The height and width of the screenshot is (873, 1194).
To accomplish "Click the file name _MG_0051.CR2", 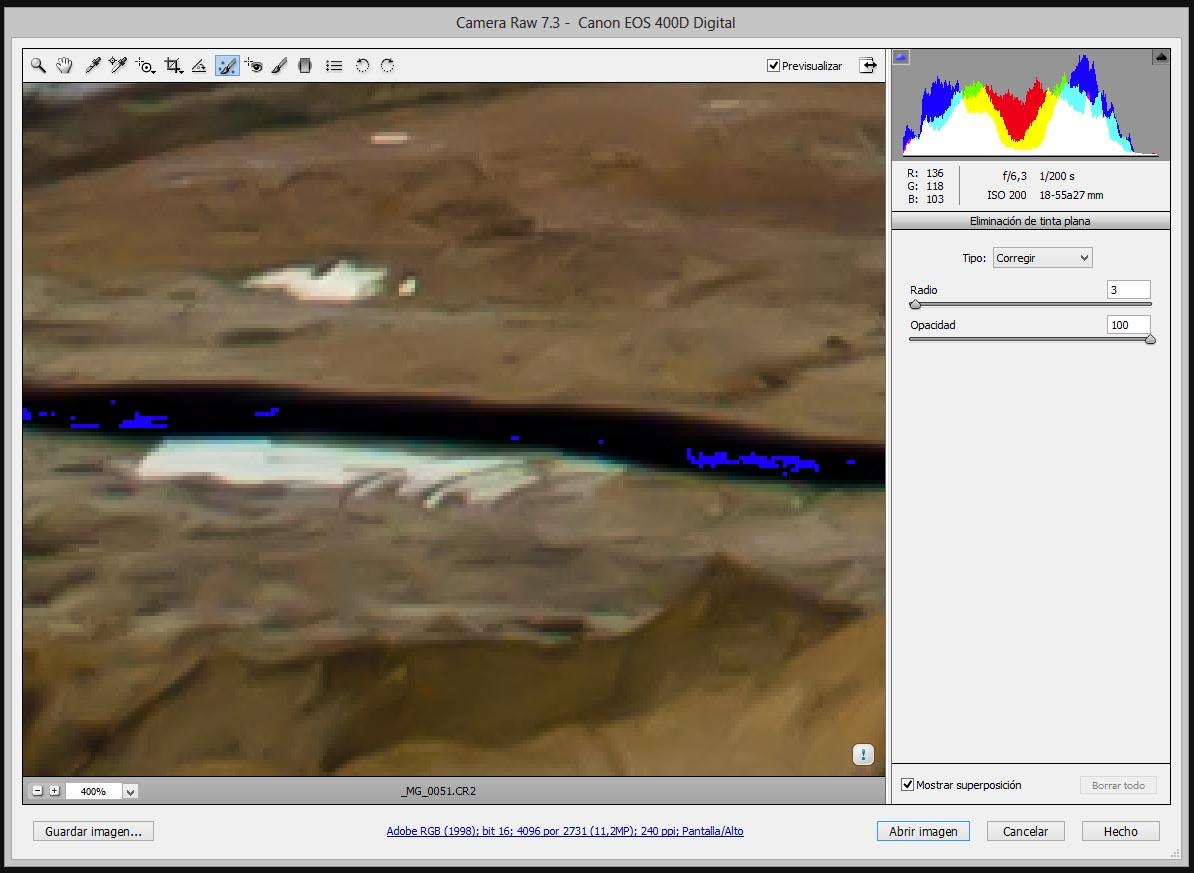I will pos(439,791).
